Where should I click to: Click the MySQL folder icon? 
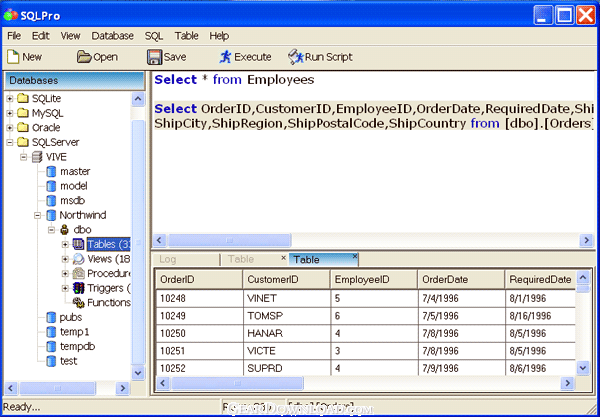pyautogui.click(x=23, y=113)
